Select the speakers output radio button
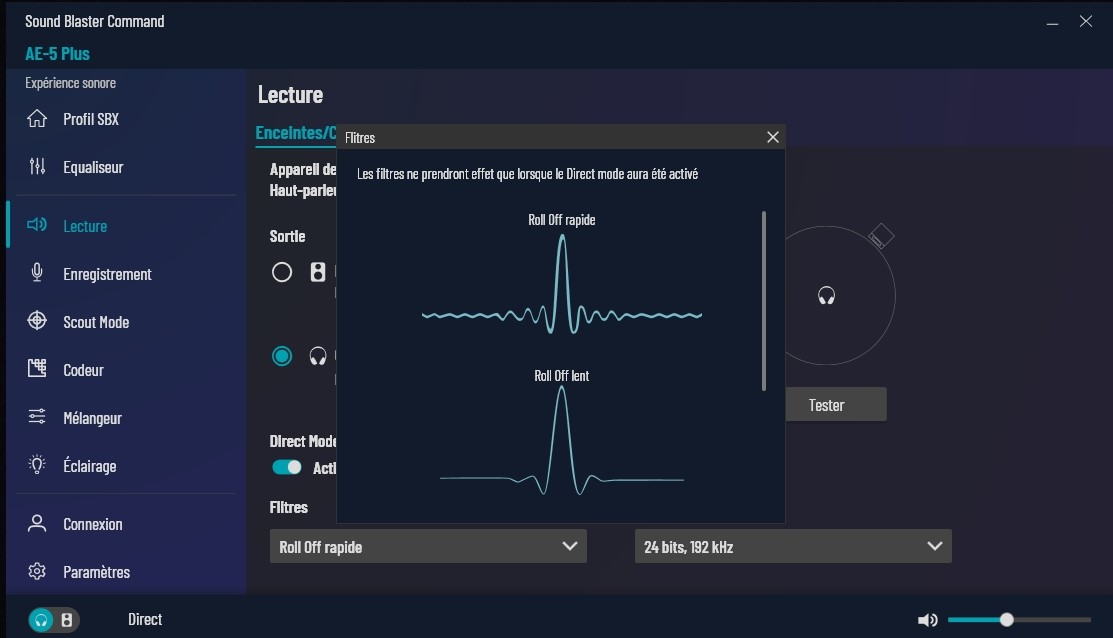The image size is (1113, 638). click(282, 272)
